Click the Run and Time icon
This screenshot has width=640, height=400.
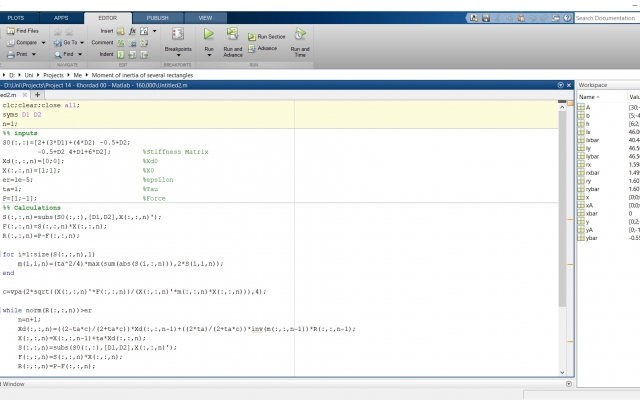click(300, 34)
